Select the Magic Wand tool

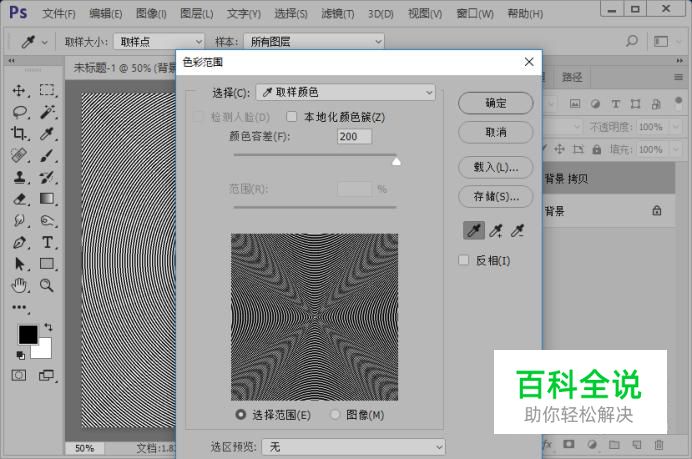pos(46,112)
